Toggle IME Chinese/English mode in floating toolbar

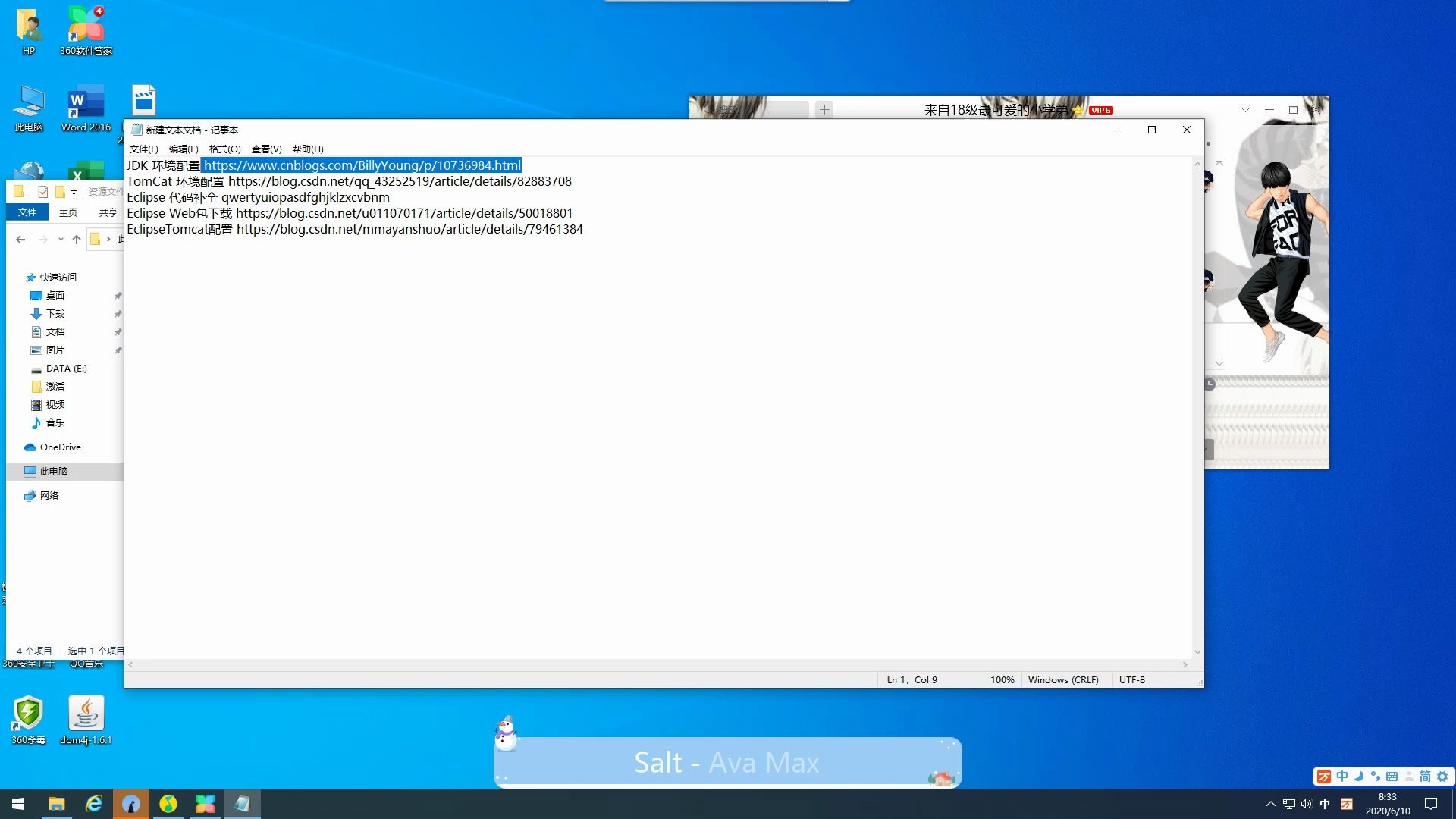click(1342, 777)
